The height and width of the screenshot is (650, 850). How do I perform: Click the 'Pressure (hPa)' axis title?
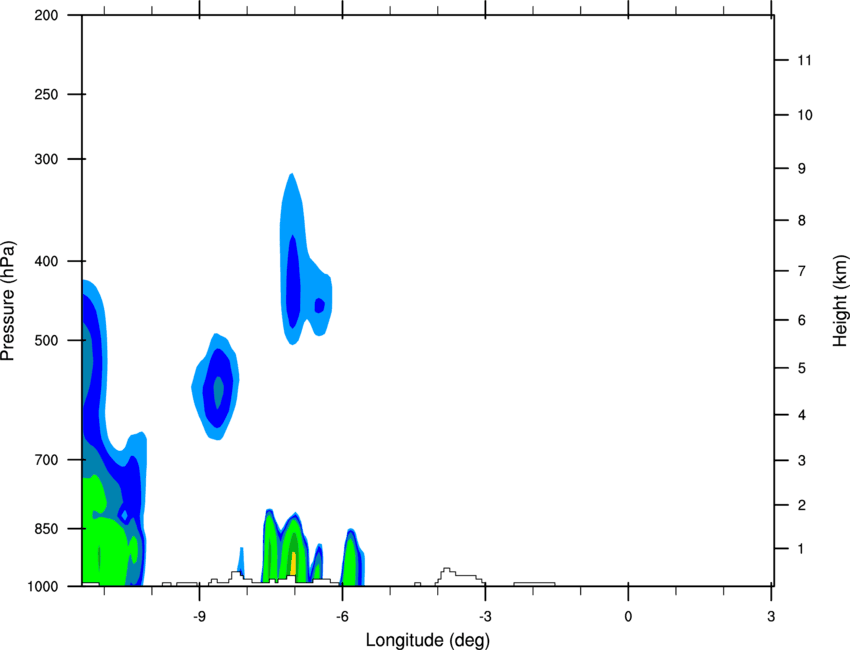point(8,301)
